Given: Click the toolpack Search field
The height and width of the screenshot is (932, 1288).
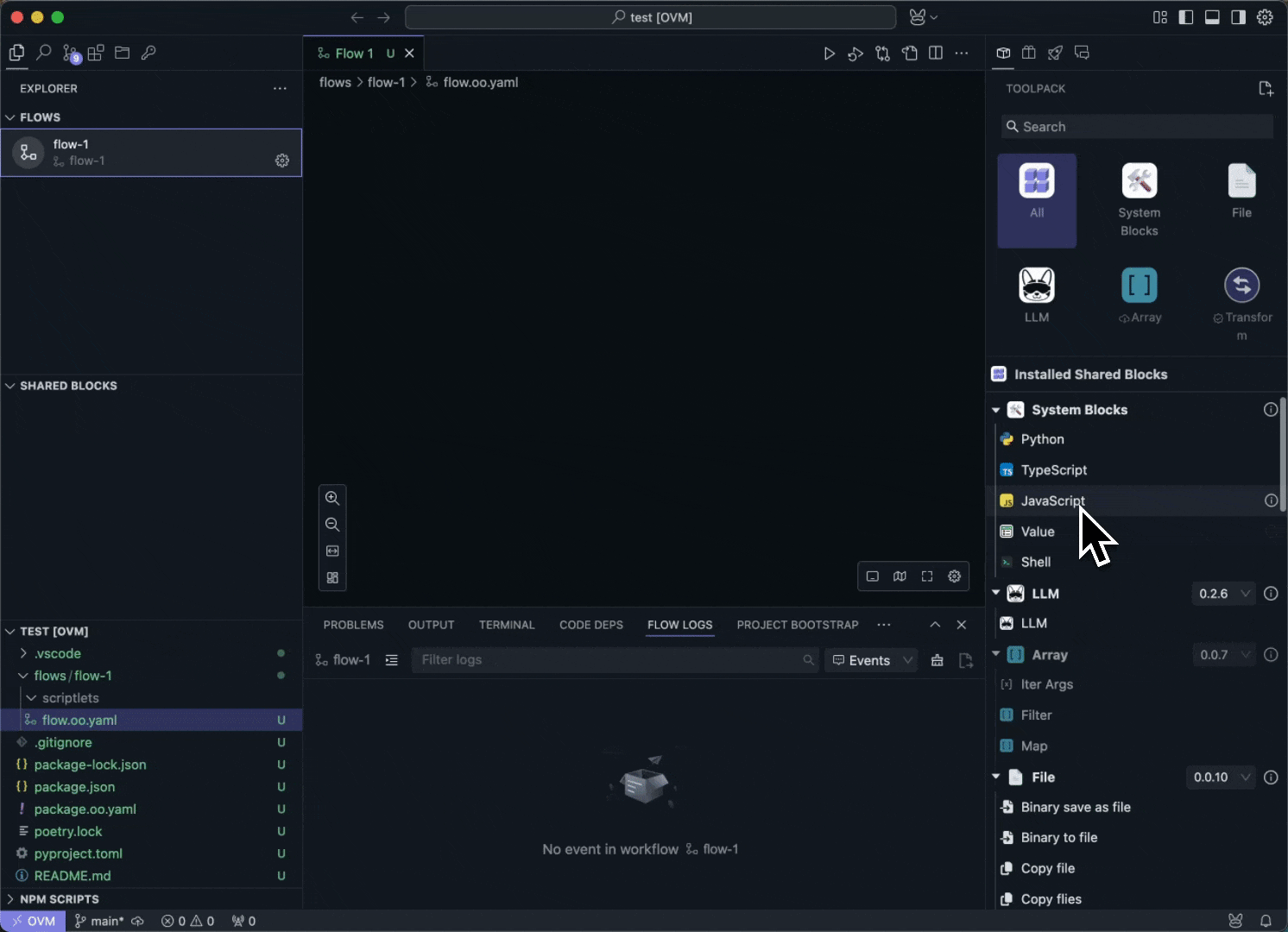Looking at the screenshot, I should pyautogui.click(x=1137, y=127).
